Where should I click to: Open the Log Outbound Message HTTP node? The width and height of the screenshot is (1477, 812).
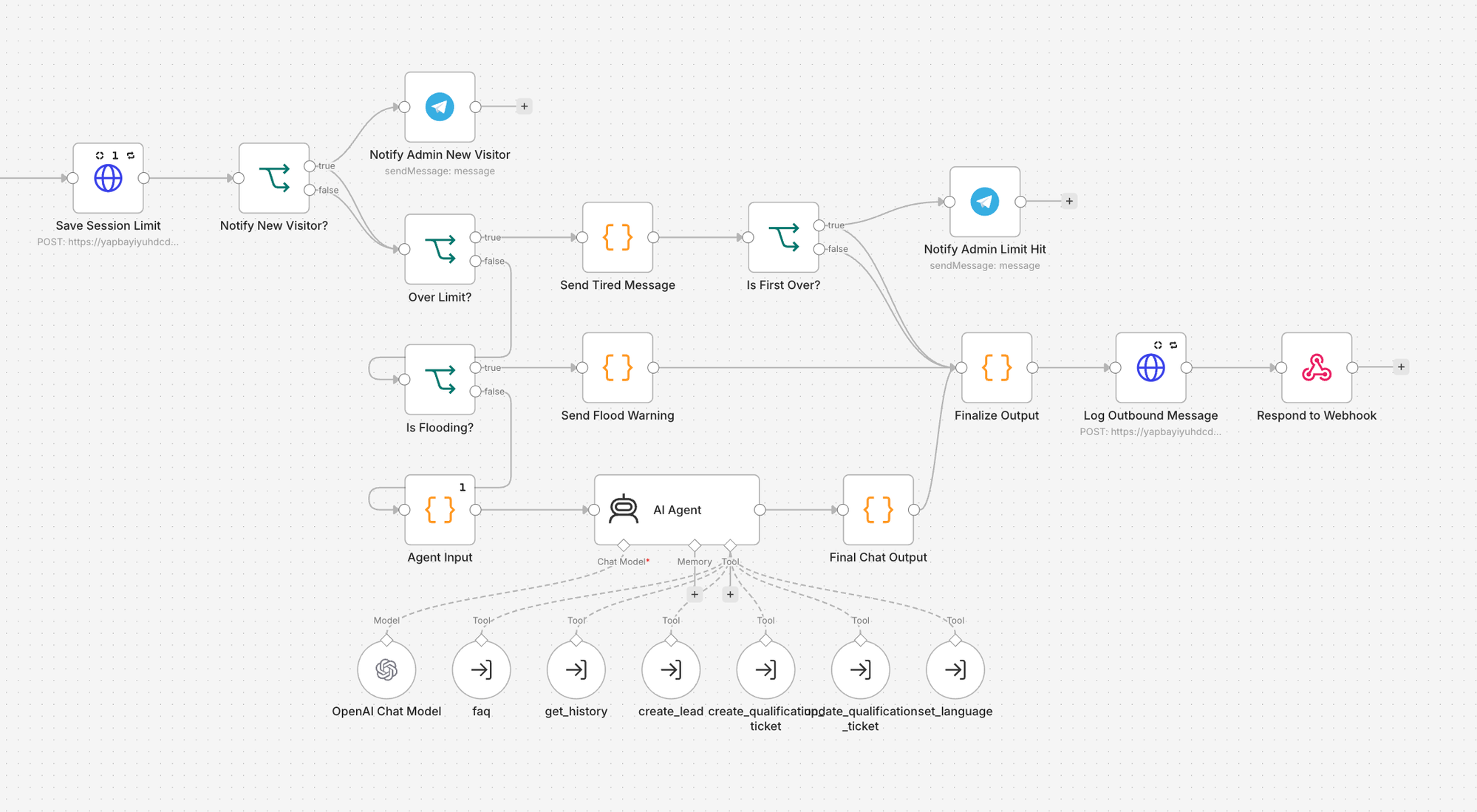pos(1150,367)
